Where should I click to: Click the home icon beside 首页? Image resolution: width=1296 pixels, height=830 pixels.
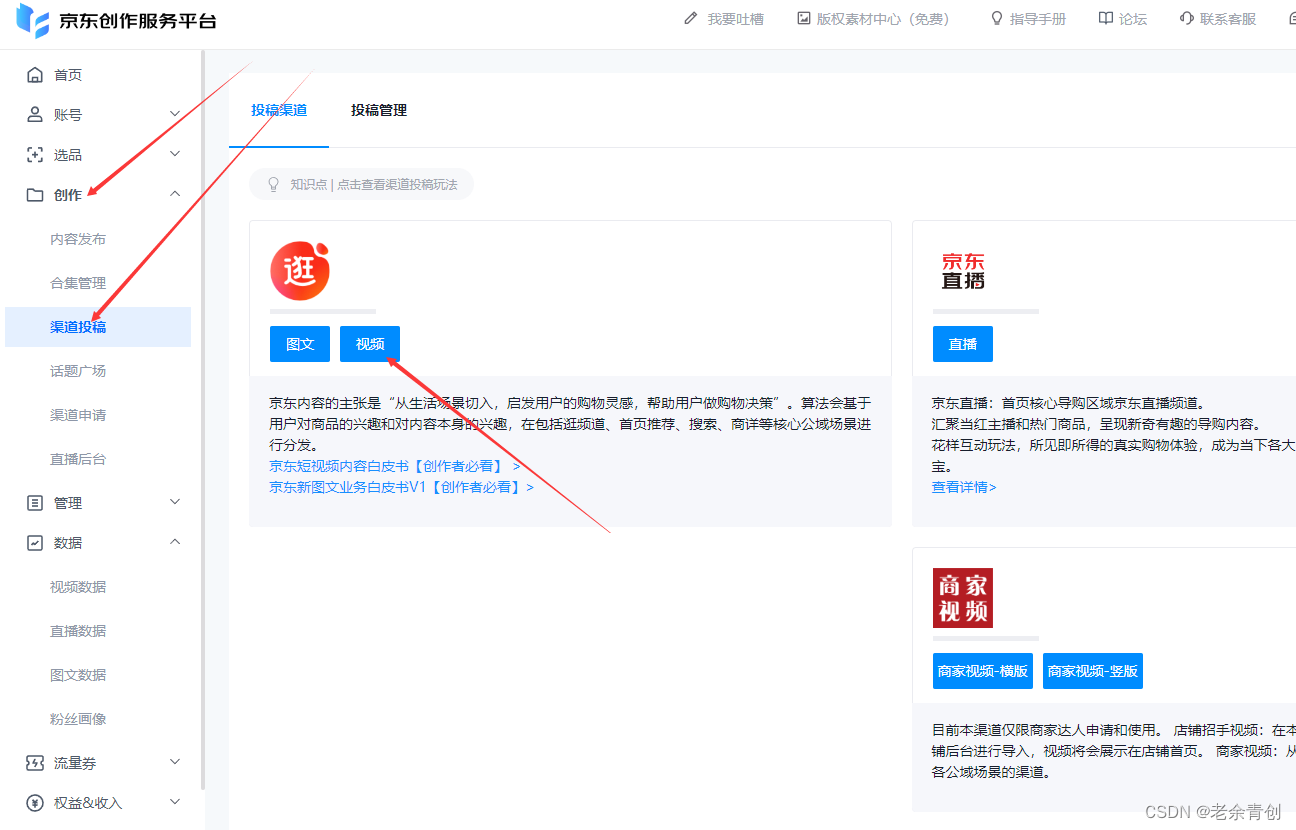[35, 75]
